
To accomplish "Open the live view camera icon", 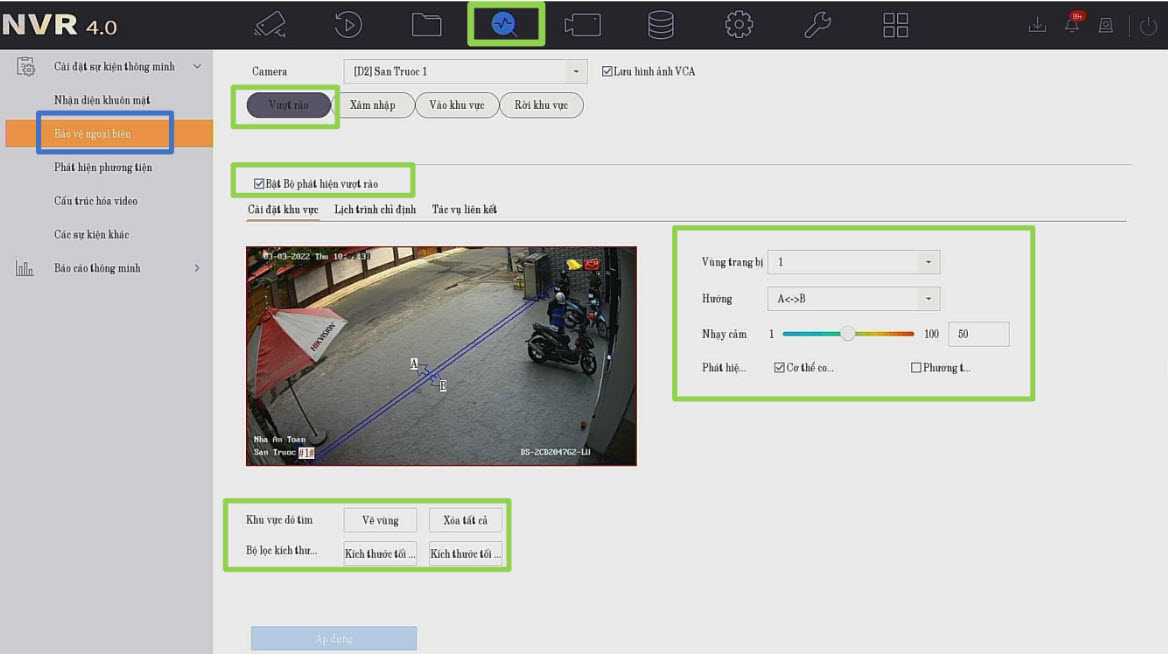I will coord(269,24).
